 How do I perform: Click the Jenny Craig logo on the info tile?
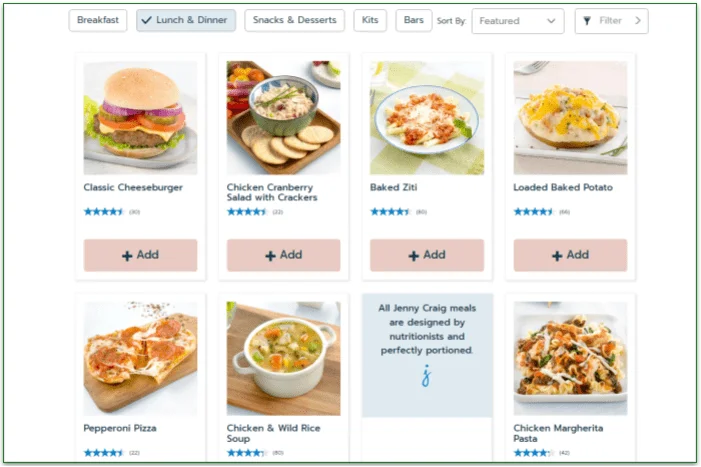click(x=426, y=377)
